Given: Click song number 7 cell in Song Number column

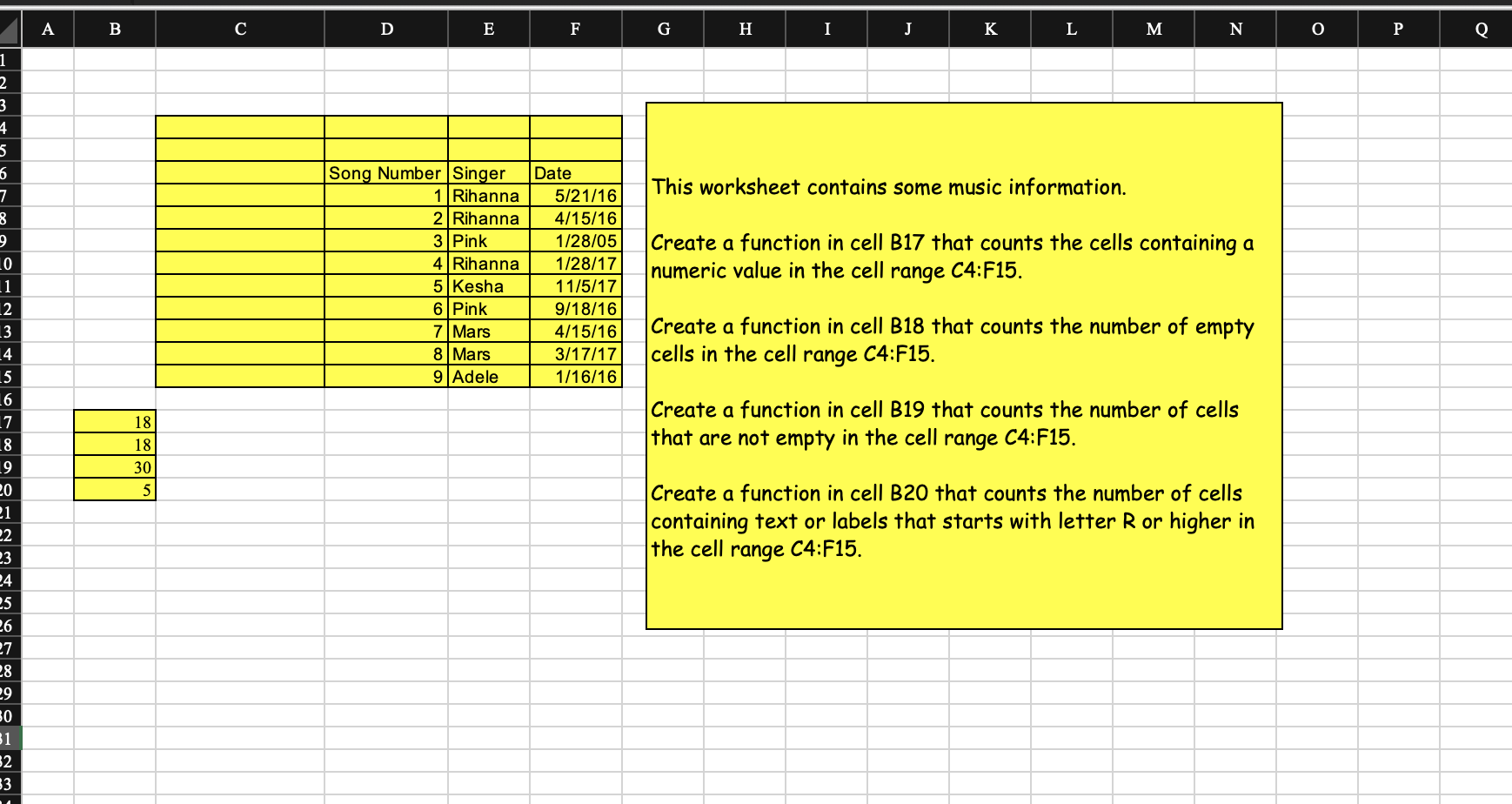Looking at the screenshot, I should [x=386, y=331].
